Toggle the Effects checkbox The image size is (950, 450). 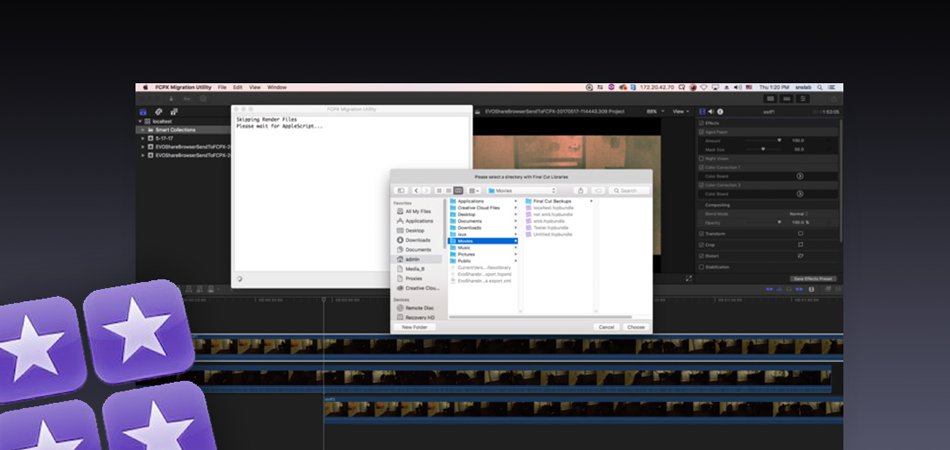click(x=702, y=123)
